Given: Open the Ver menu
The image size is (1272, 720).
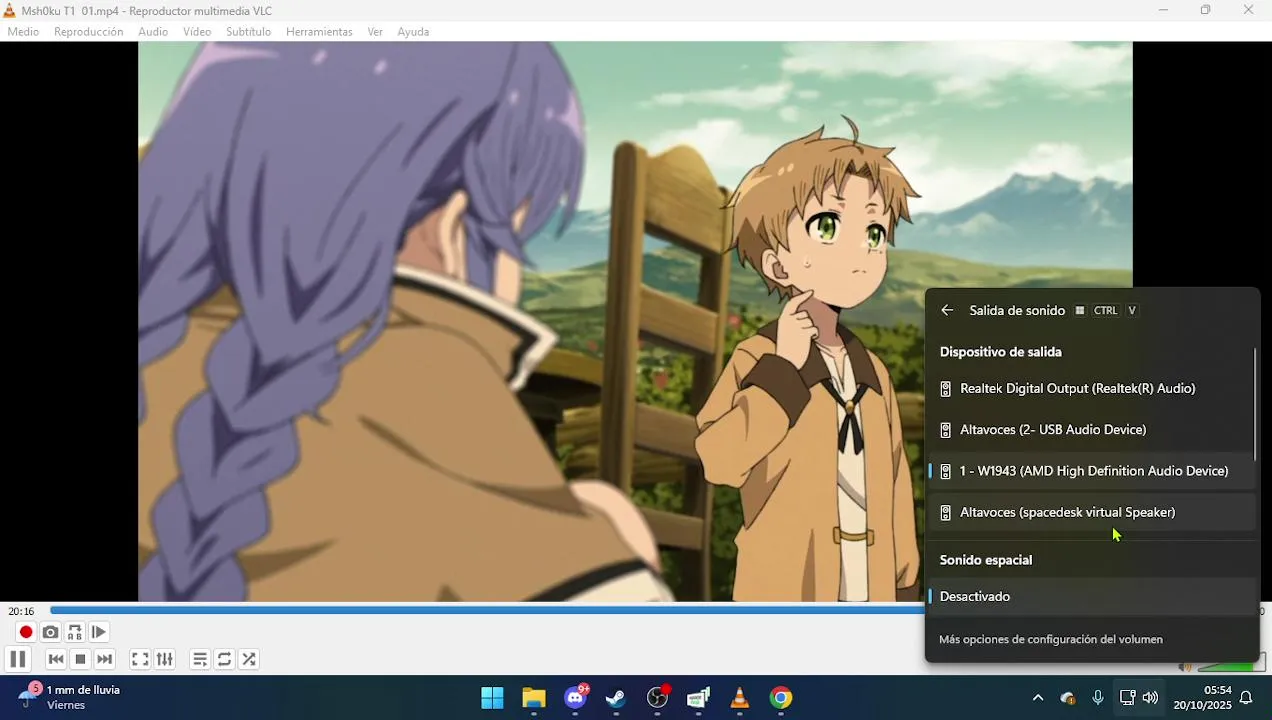Looking at the screenshot, I should pyautogui.click(x=375, y=32).
